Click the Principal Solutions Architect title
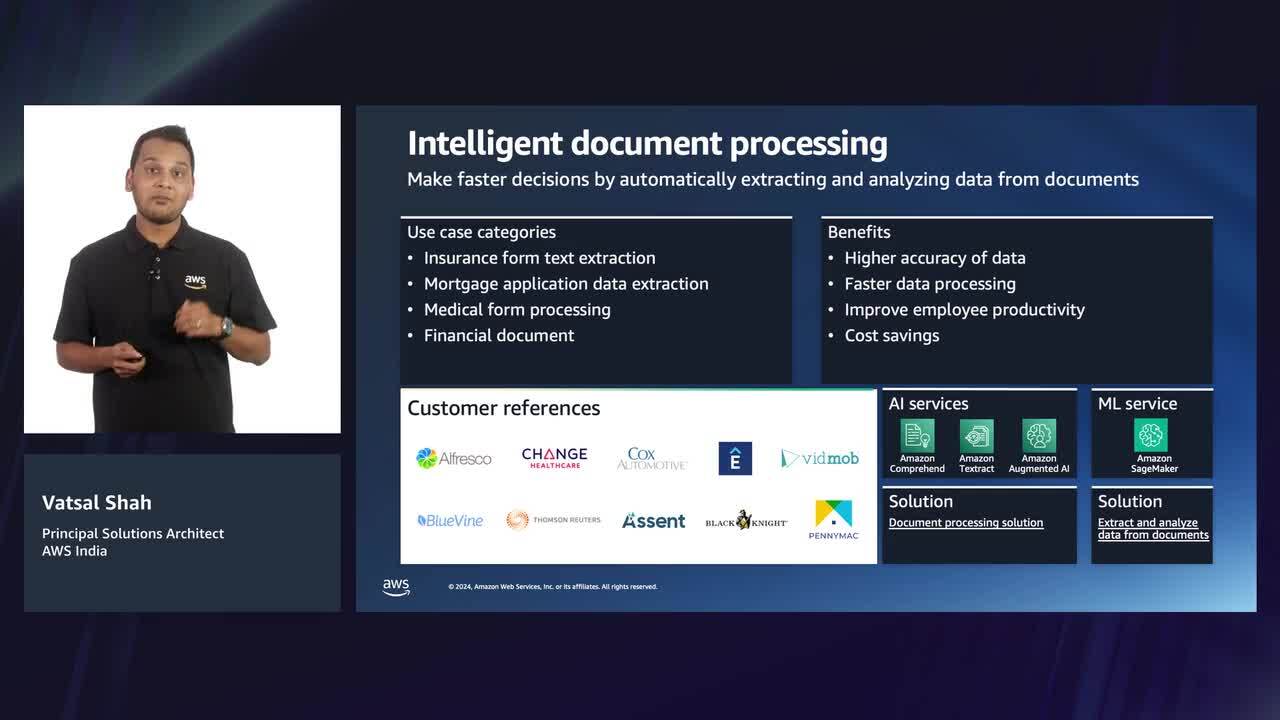 pos(133,534)
